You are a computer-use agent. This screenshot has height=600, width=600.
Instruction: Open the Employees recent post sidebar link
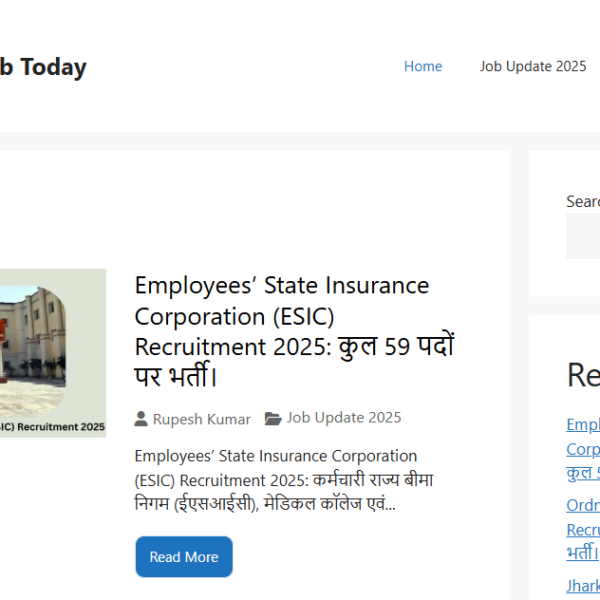(583, 449)
